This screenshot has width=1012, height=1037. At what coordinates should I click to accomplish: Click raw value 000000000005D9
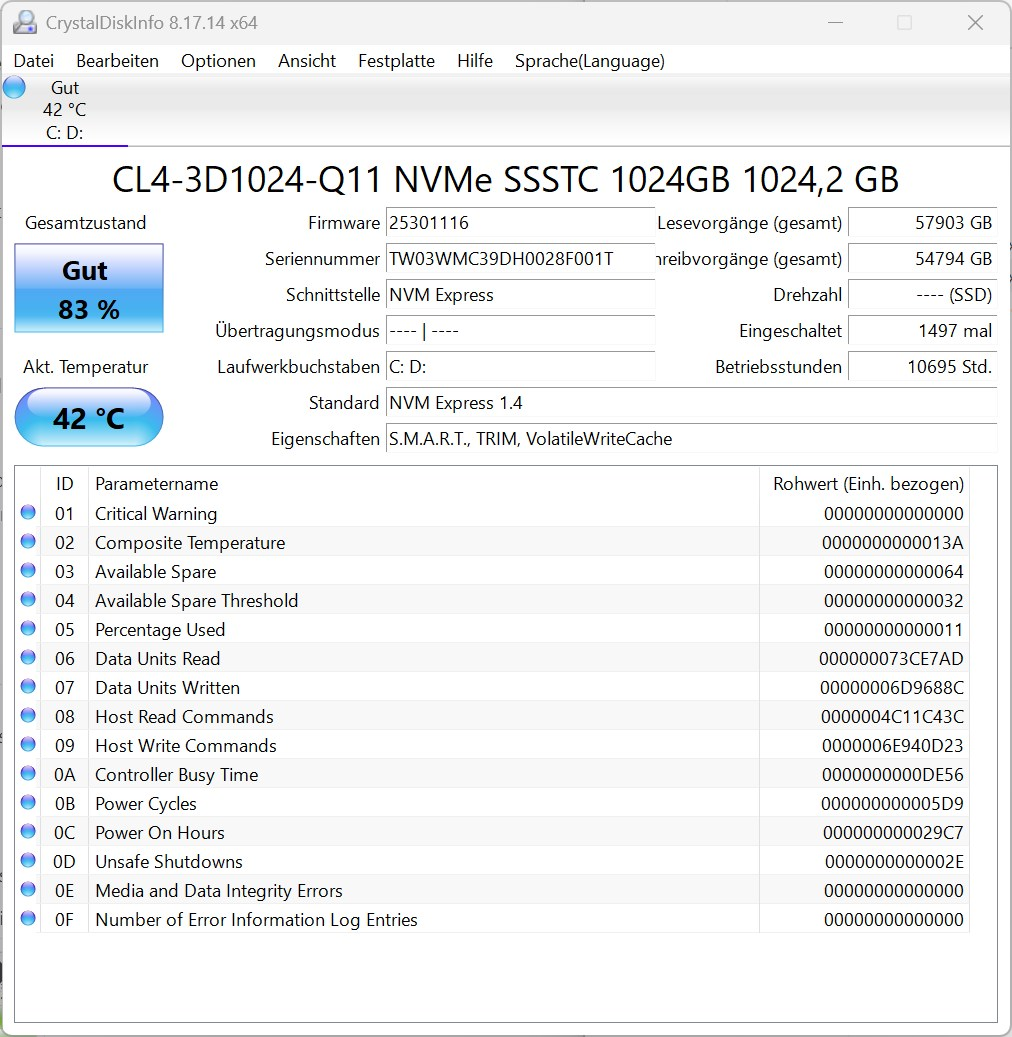pyautogui.click(x=892, y=804)
